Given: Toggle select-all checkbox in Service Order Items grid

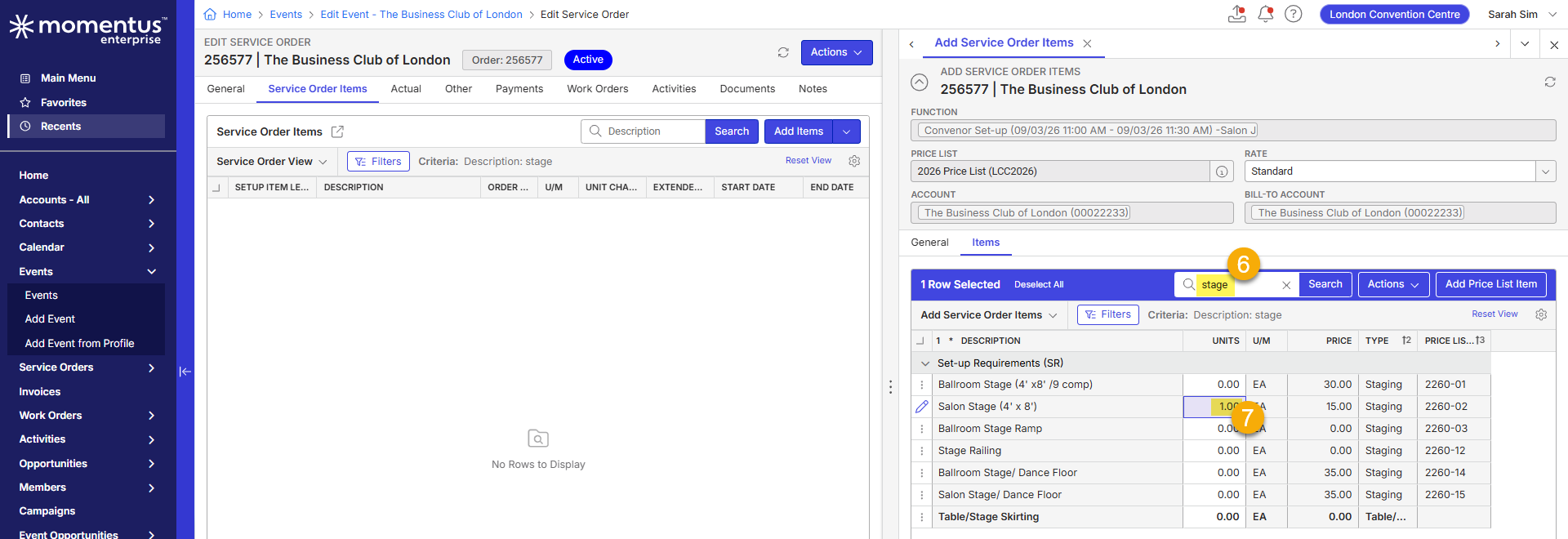Looking at the screenshot, I should pyautogui.click(x=216, y=188).
